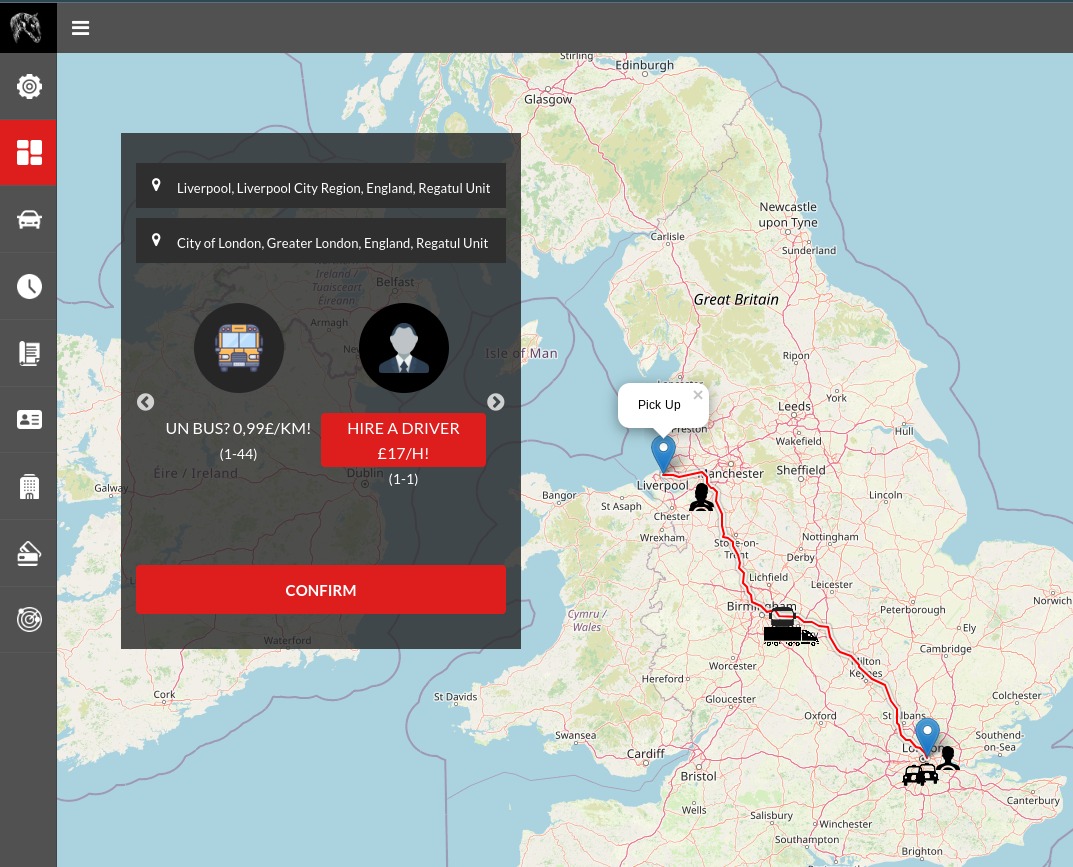This screenshot has width=1073, height=867.
Task: Click the Pick Up popup label
Action: coord(659,404)
